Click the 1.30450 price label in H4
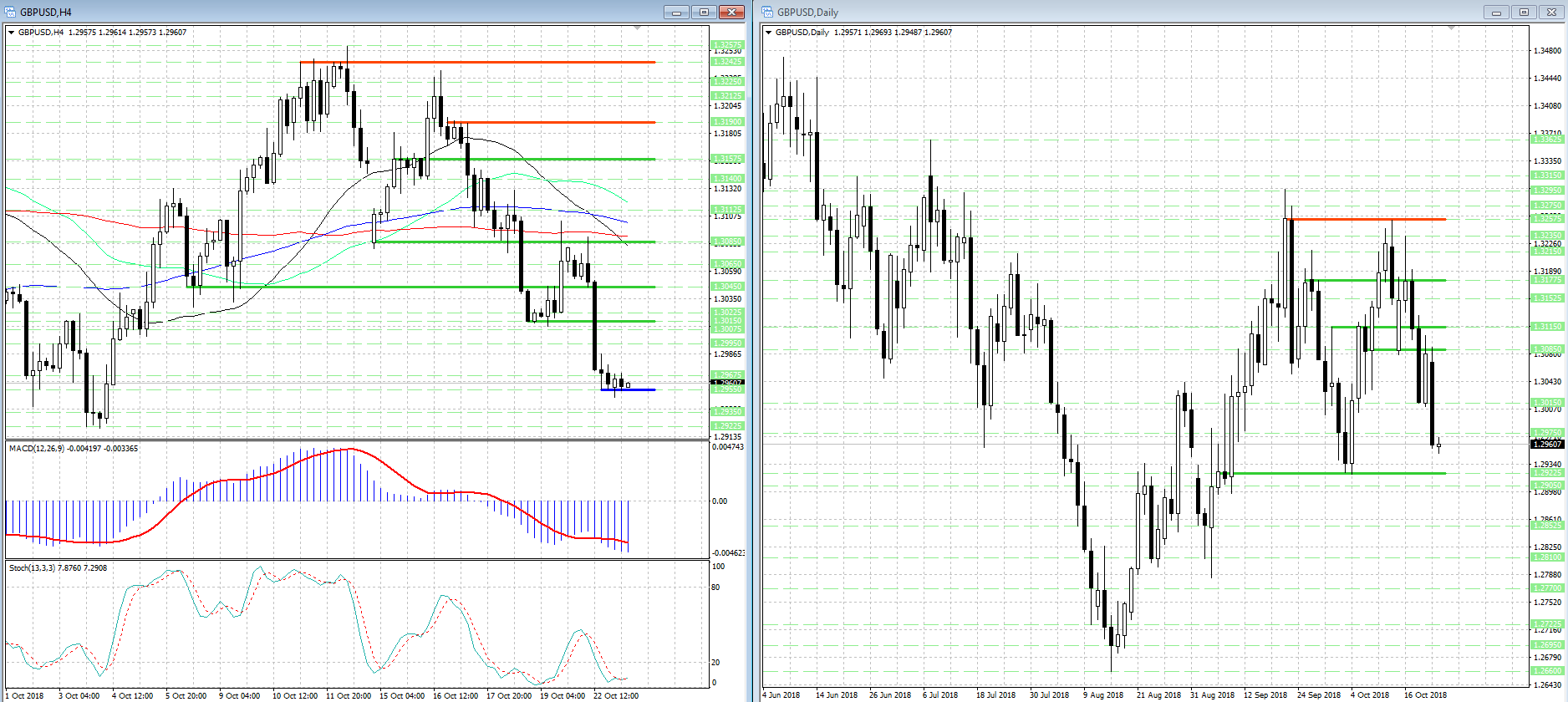The height and width of the screenshot is (702, 1568). pos(727,287)
